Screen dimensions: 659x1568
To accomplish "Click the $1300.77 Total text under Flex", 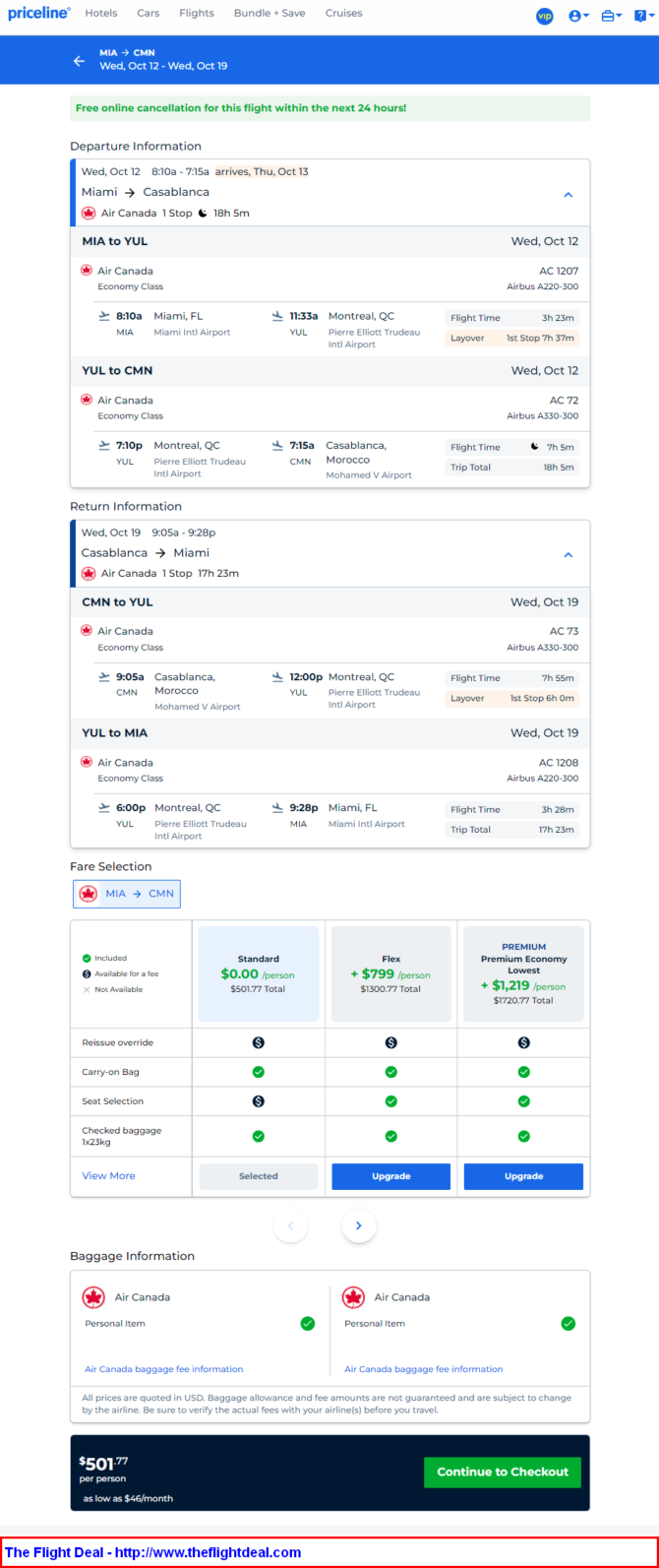I will 390,989.
